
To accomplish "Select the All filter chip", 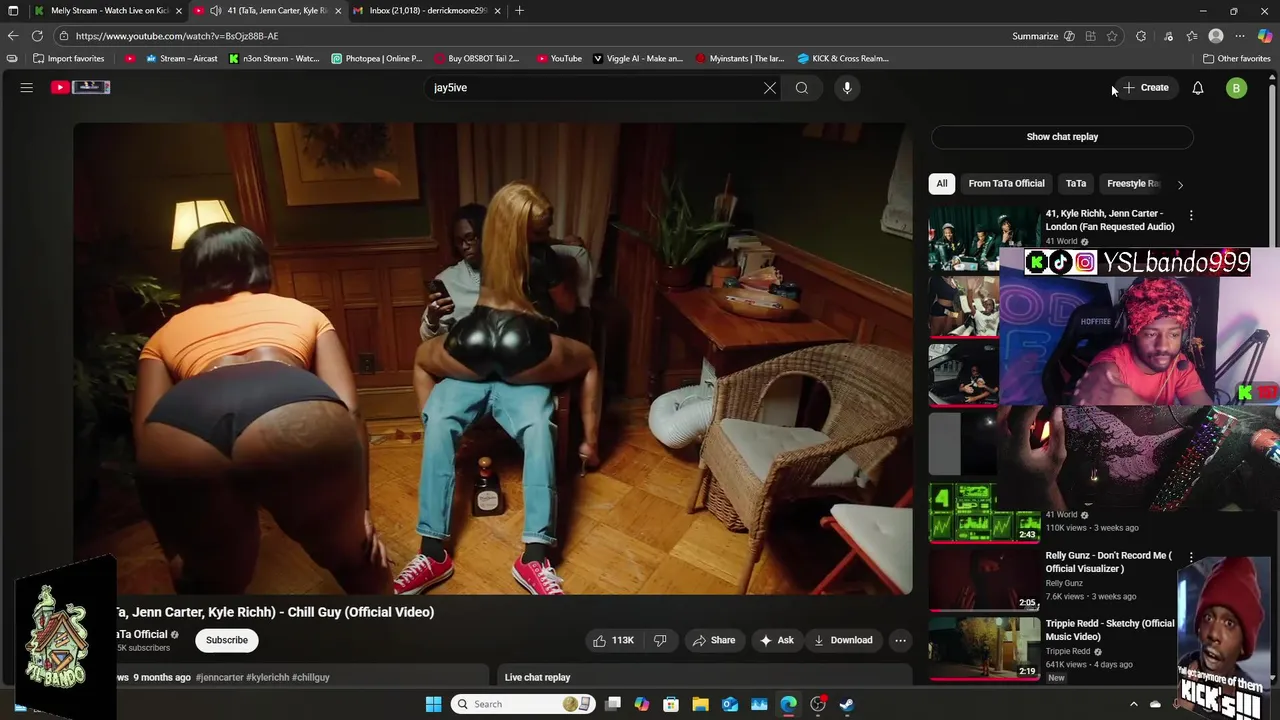I will (941, 184).
